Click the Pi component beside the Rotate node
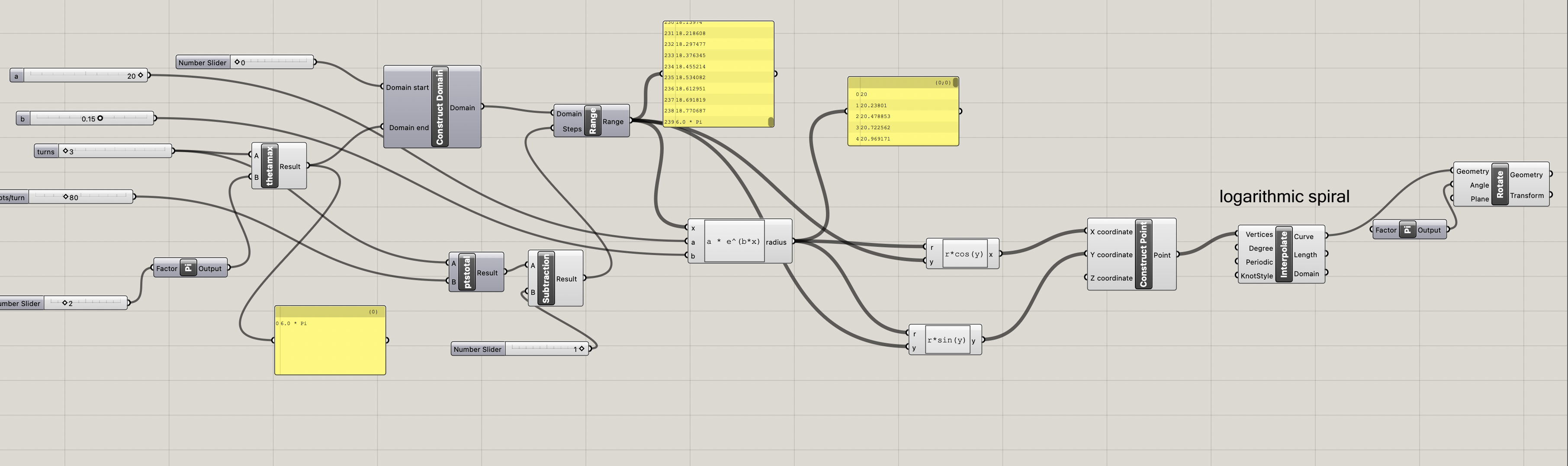1568x466 pixels. point(1407,230)
